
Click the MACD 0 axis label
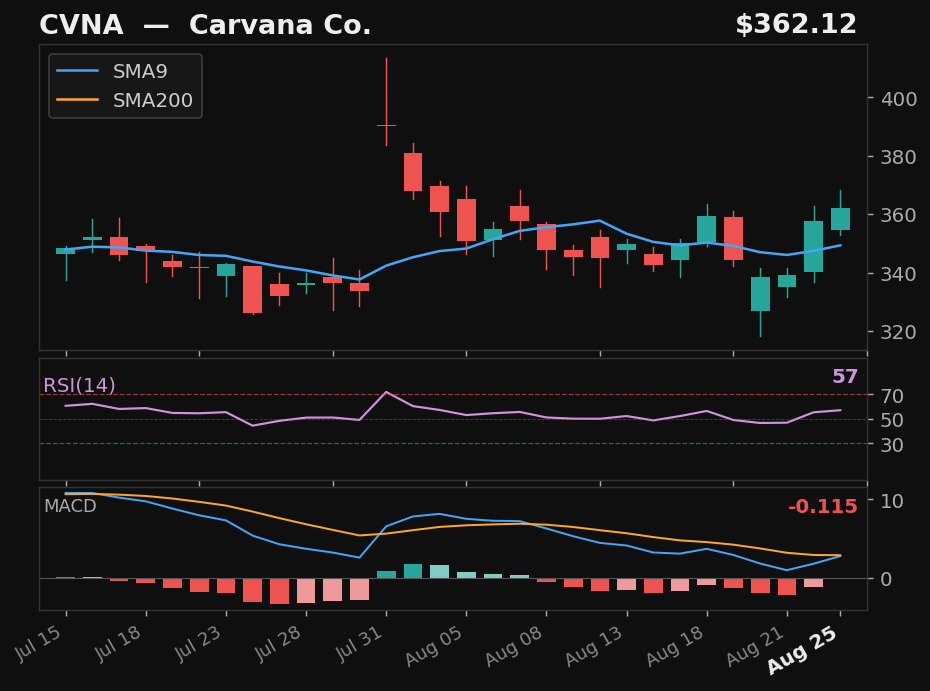(x=886, y=579)
